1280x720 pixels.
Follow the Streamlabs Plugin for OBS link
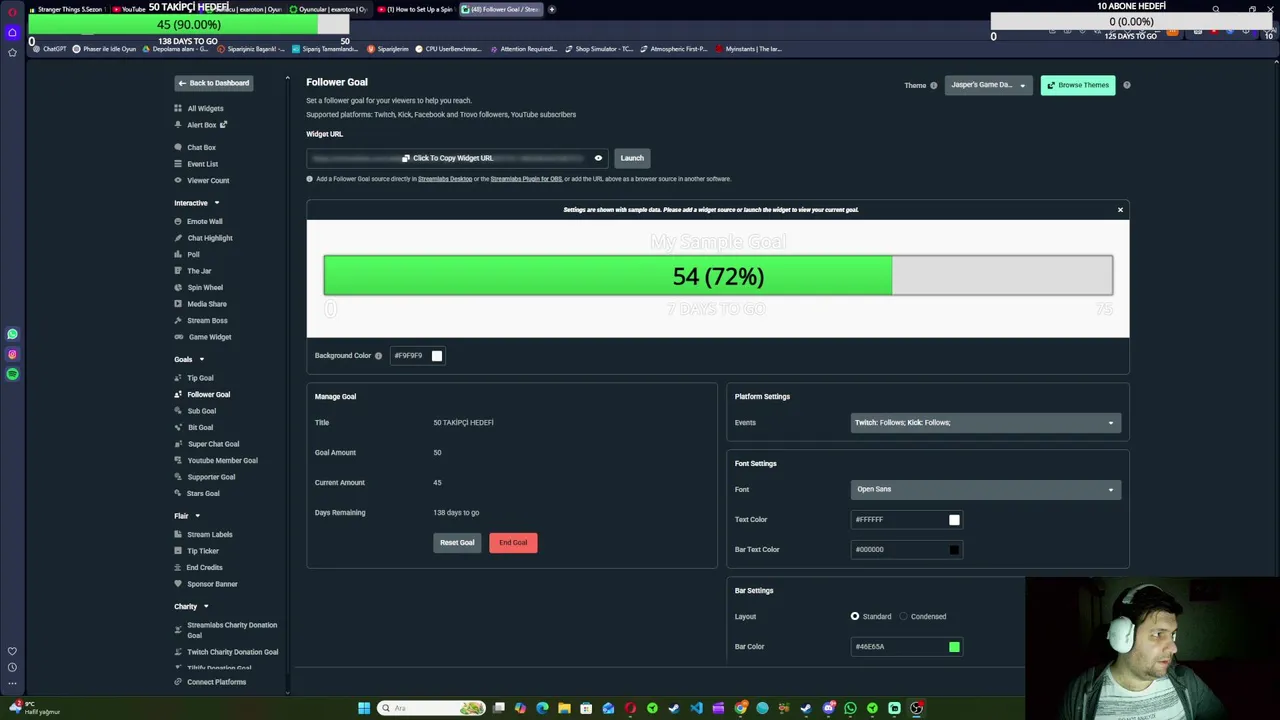tap(526, 179)
